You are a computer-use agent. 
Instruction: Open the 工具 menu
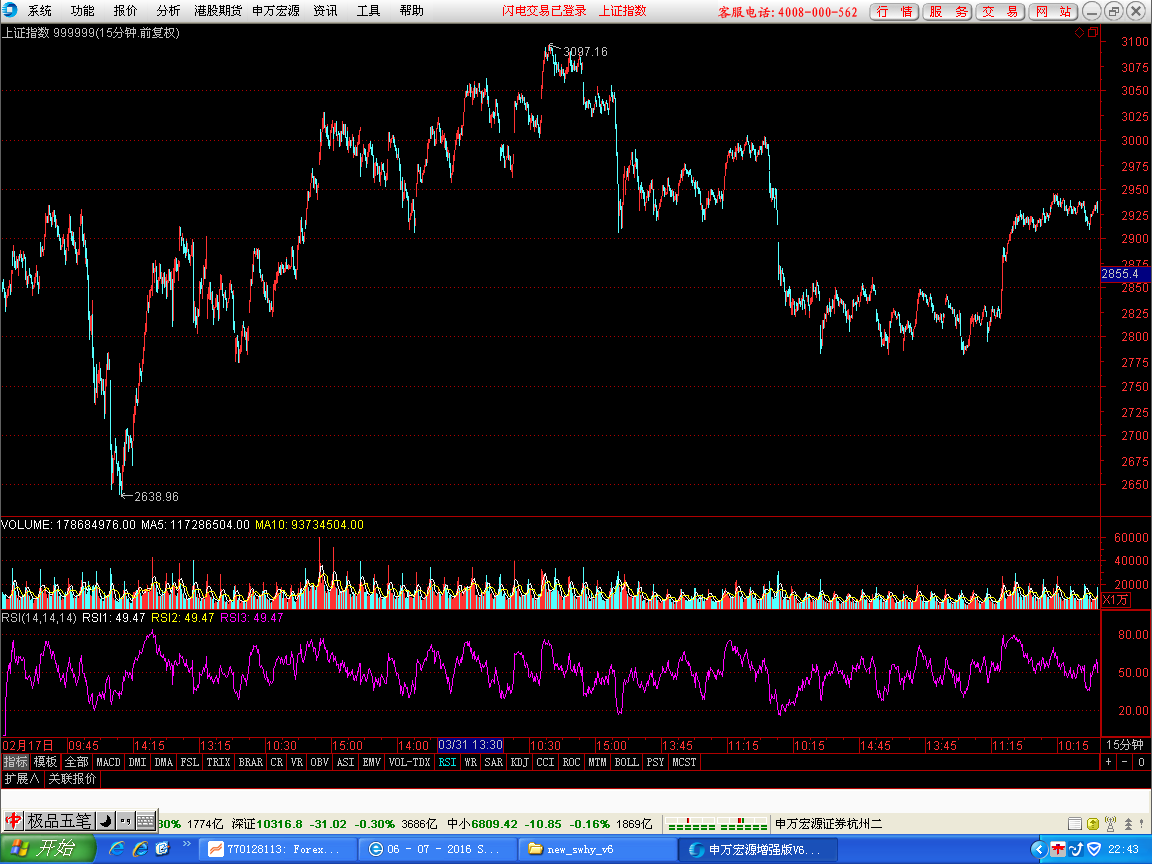point(368,11)
